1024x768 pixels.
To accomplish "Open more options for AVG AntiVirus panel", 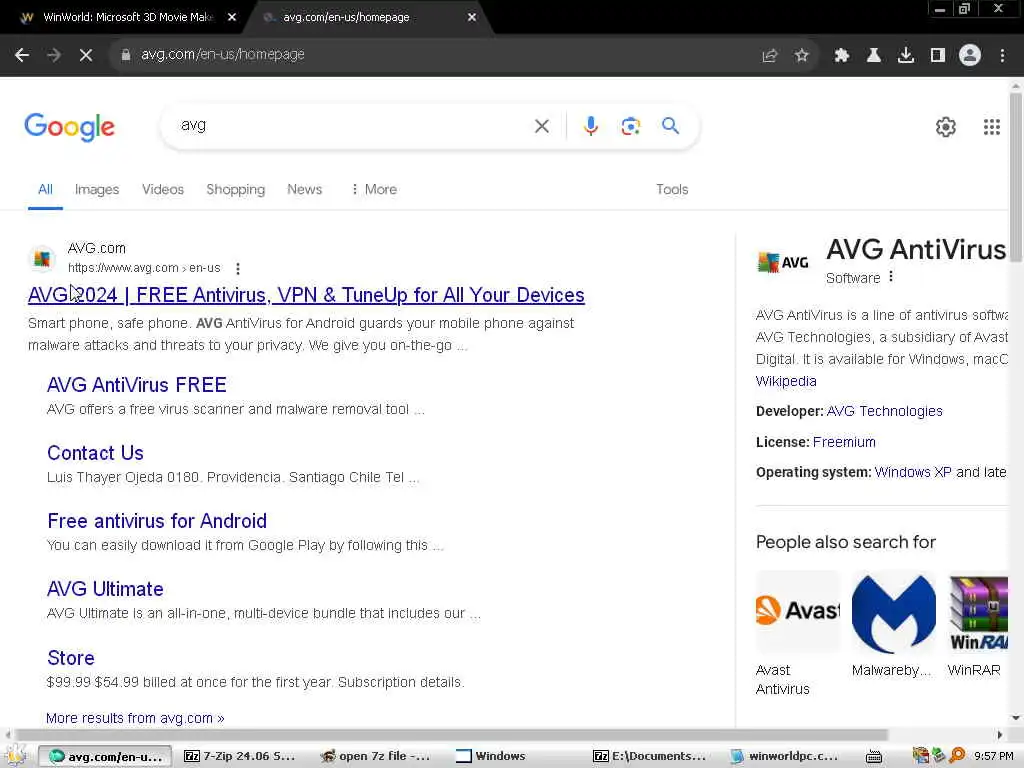I will (x=891, y=277).
